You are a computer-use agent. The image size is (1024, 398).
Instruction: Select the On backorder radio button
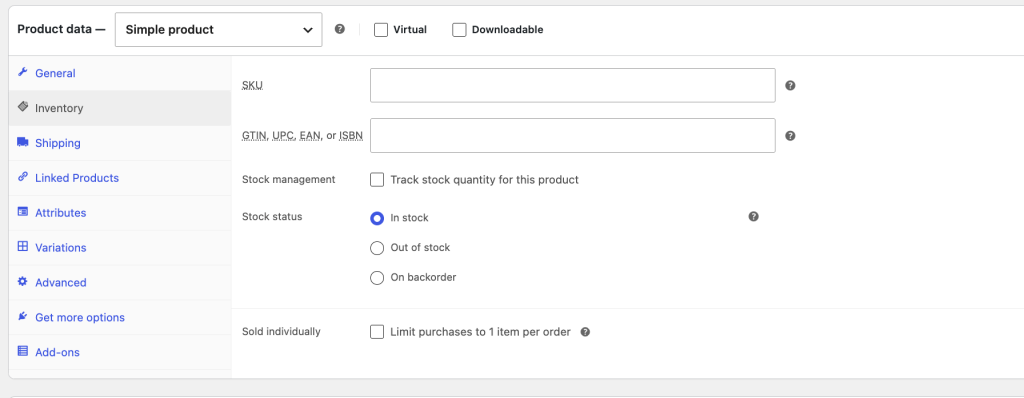tap(377, 278)
